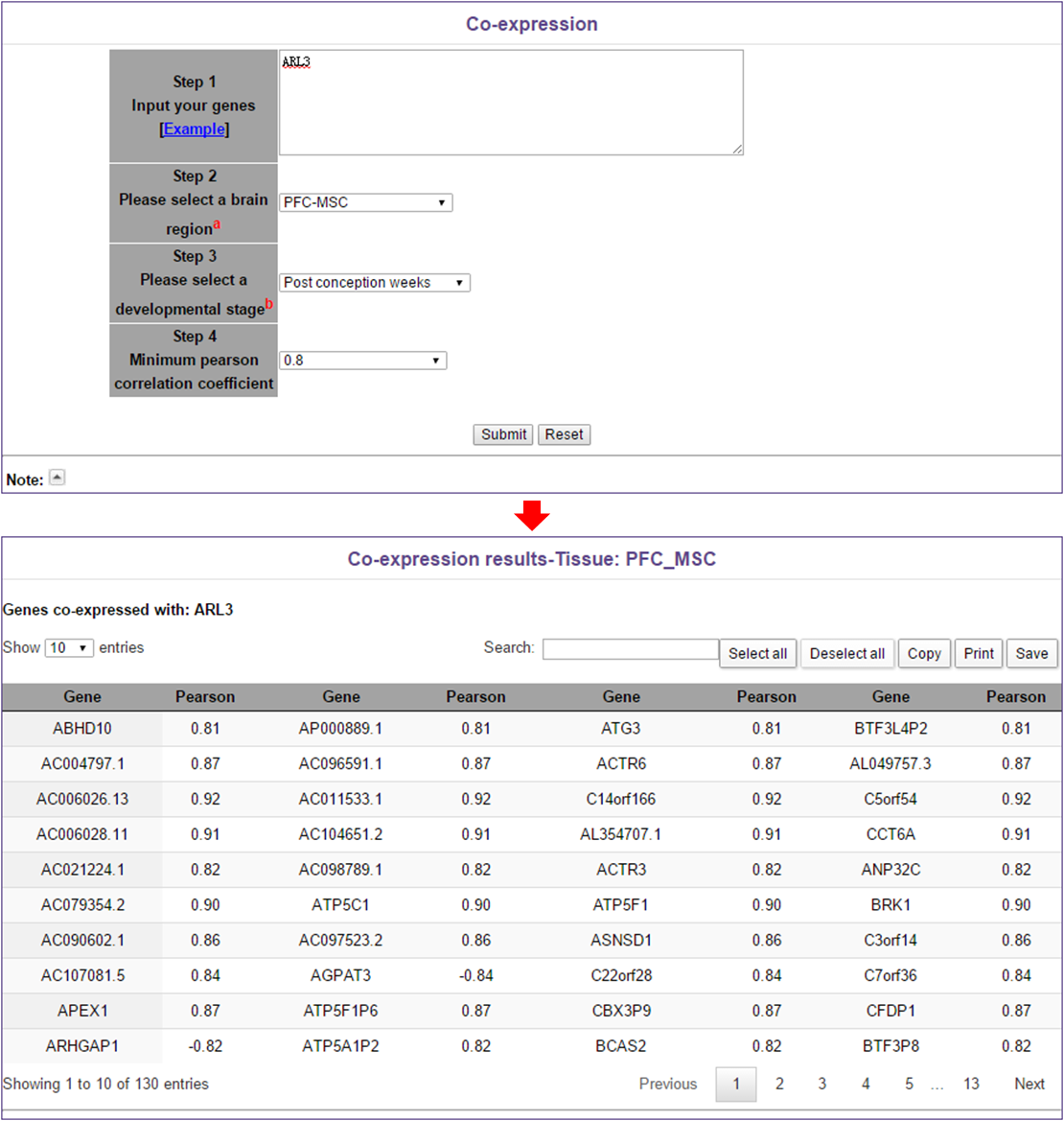Select the AC021224.1 gene cell
This screenshot has height=1121, width=1064.
pyautogui.click(x=82, y=870)
